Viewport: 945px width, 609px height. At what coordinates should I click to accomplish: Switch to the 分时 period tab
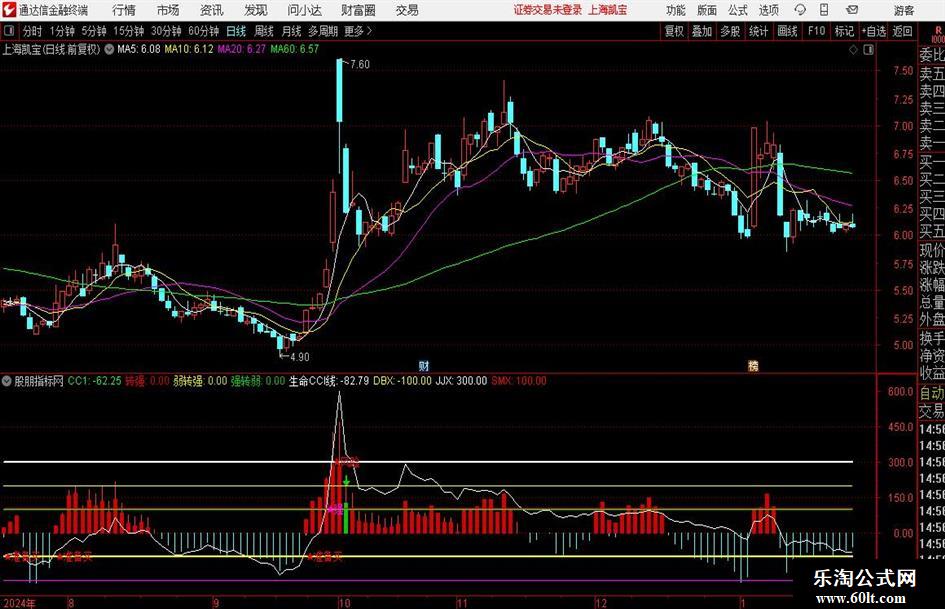coord(33,31)
